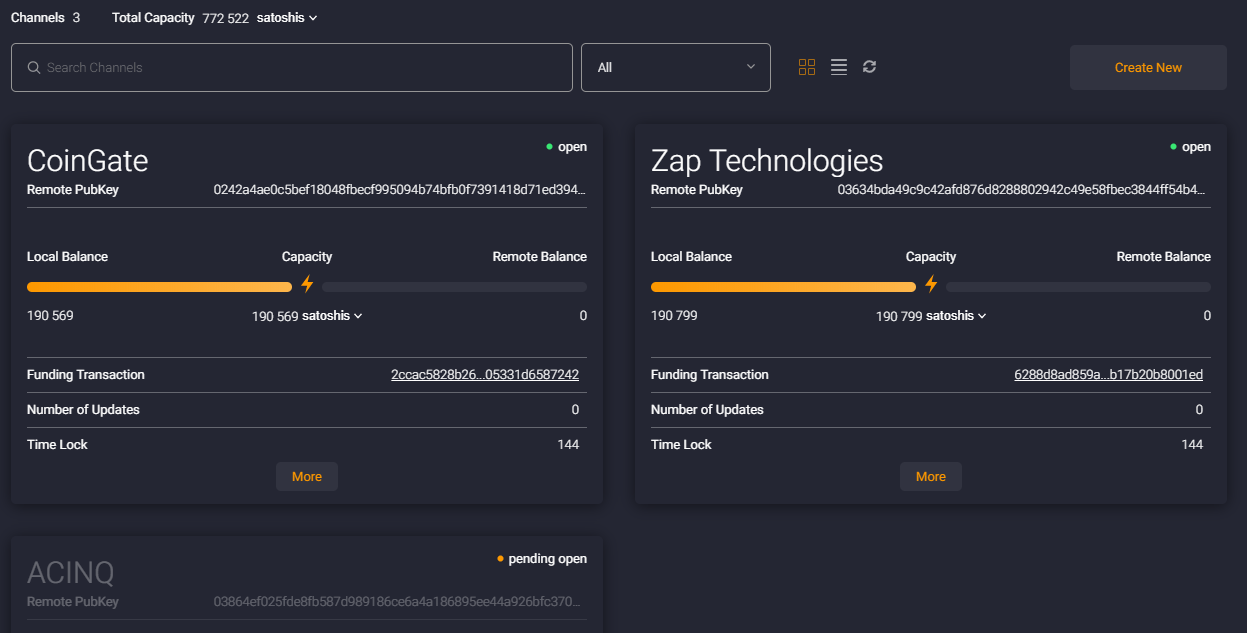Open Zap Technologies funding transaction link
The width and height of the screenshot is (1247, 633).
tap(1108, 375)
